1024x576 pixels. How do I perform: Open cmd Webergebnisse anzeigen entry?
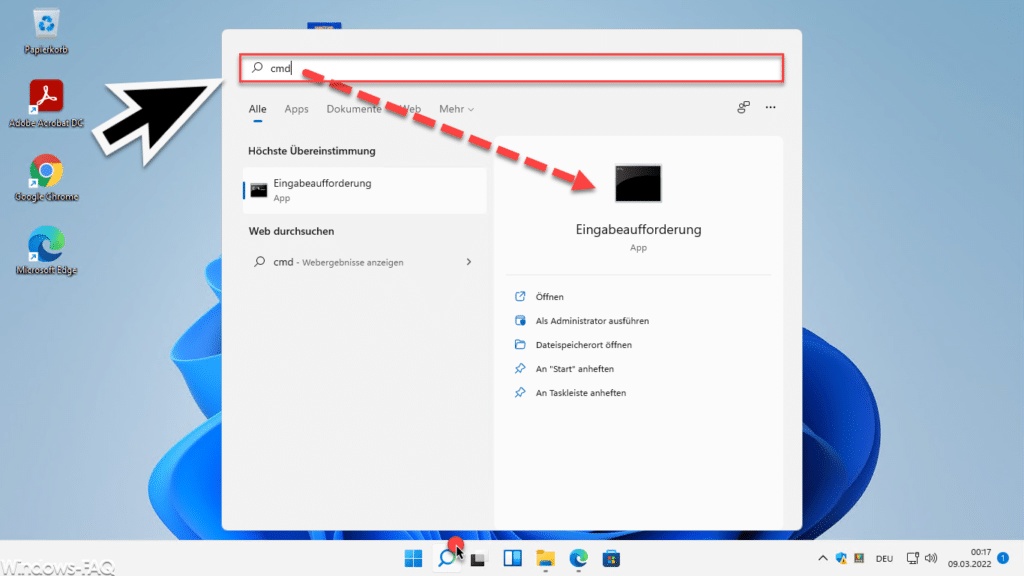coord(364,262)
